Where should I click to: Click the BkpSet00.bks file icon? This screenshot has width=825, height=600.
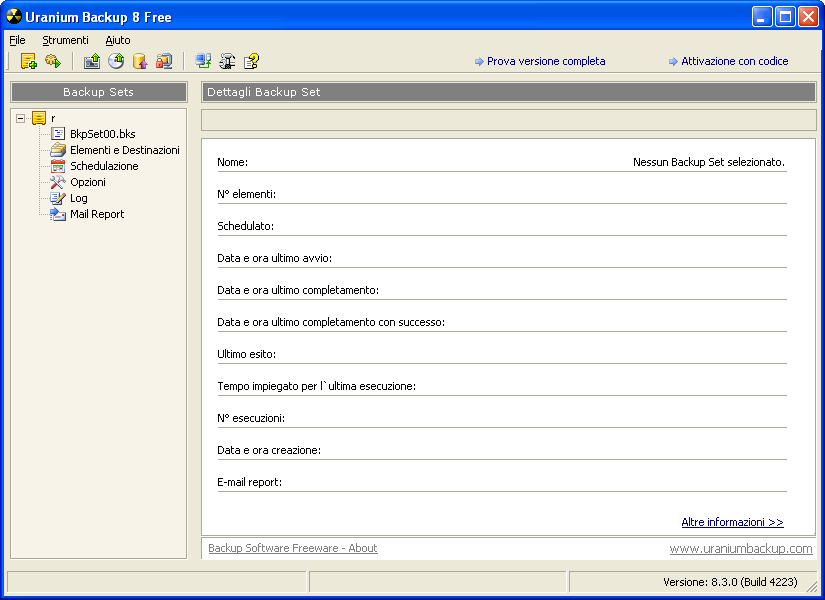58,134
